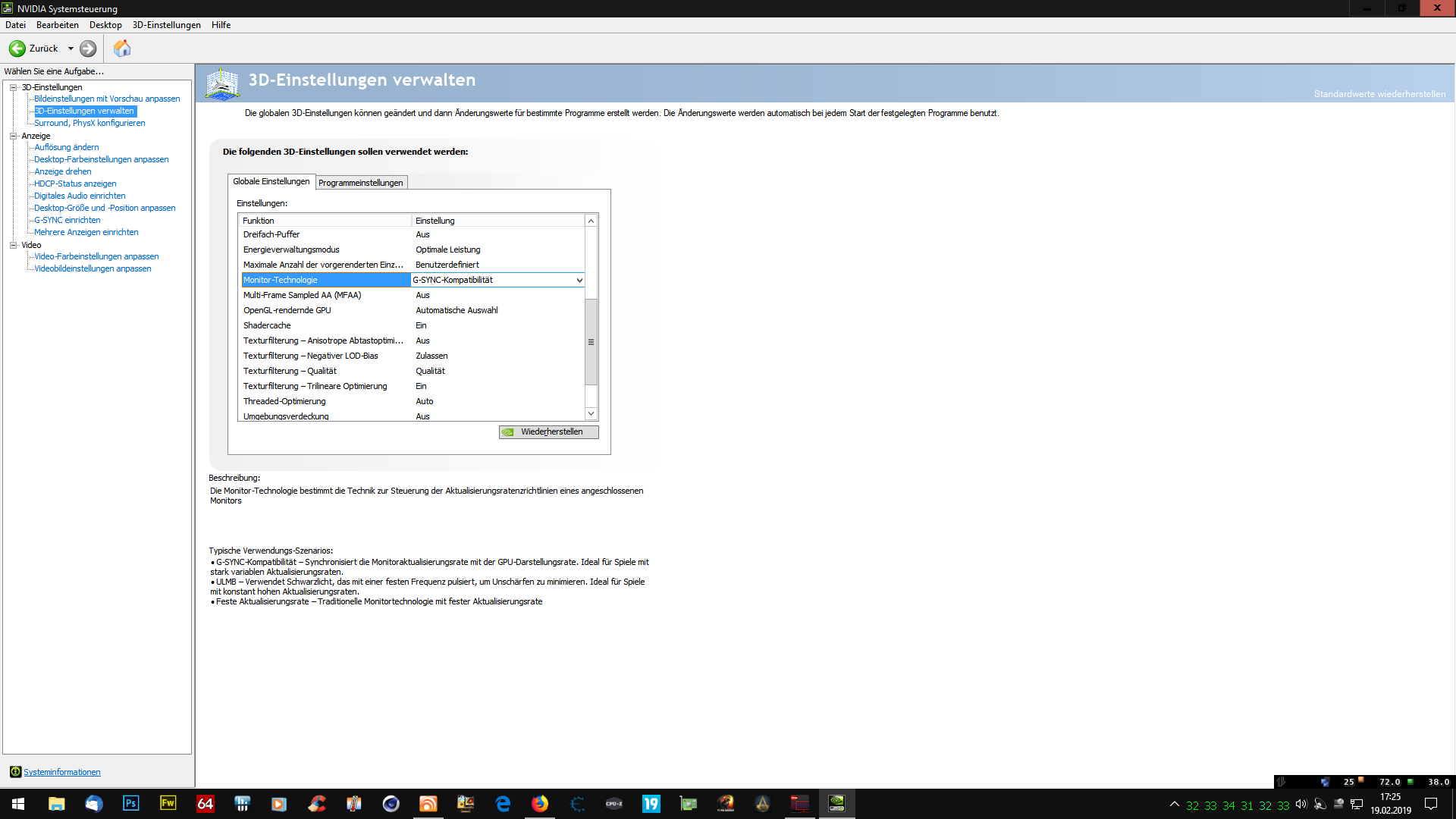The height and width of the screenshot is (819, 1456).
Task: Open the Windows Start menu
Action: point(18,804)
